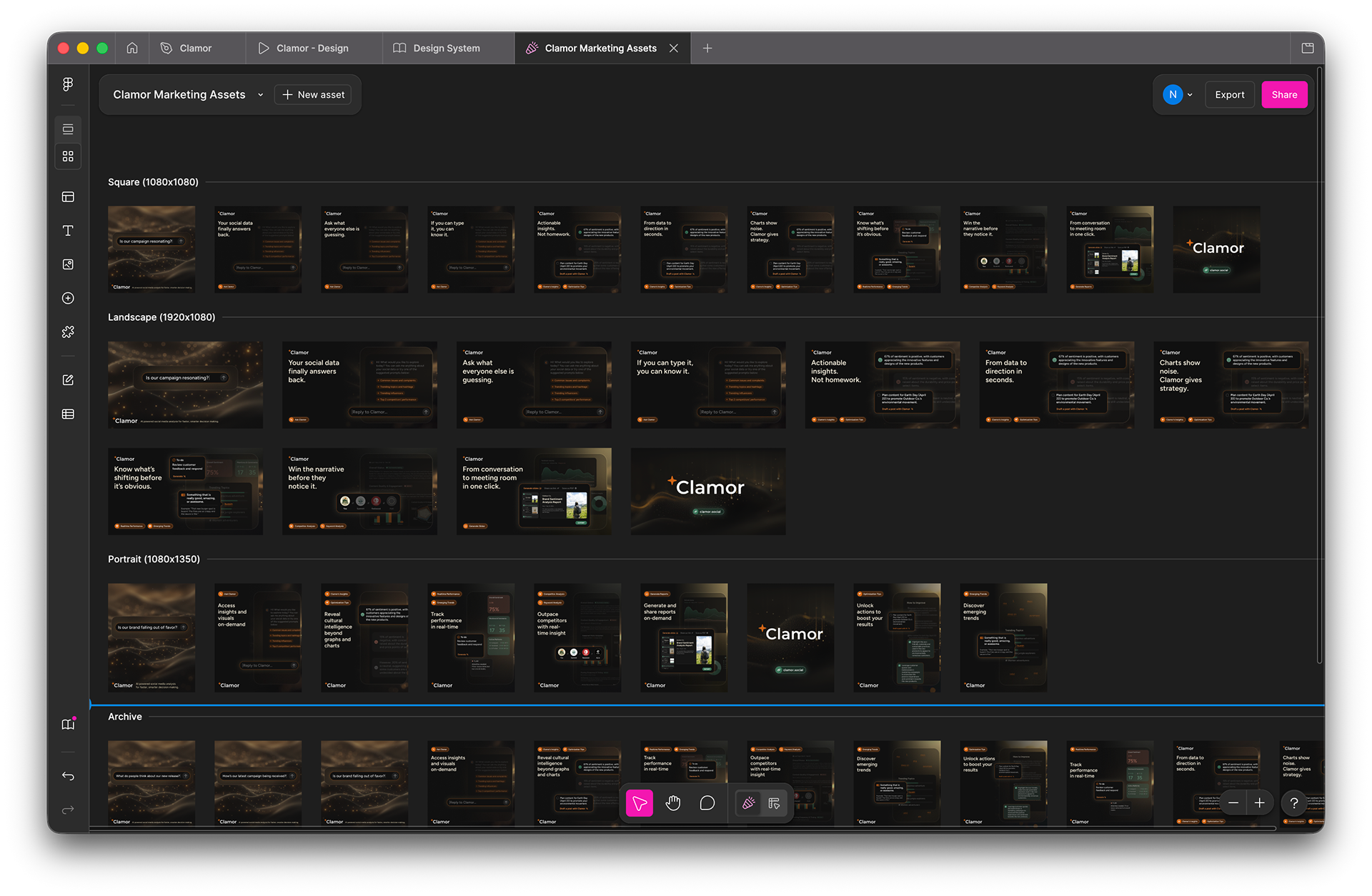
Task: Switch to grid view toggle
Action: pyautogui.click(x=68, y=156)
